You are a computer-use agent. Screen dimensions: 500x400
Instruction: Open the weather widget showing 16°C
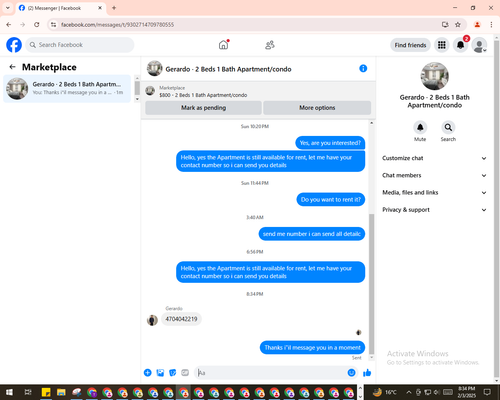pyautogui.click(x=385, y=392)
